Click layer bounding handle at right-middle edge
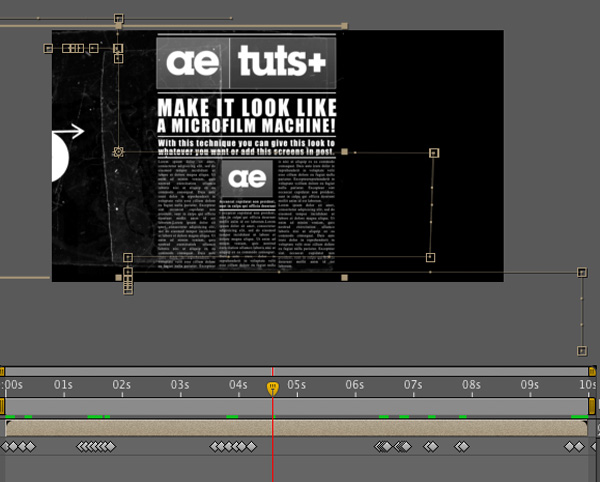 click(x=344, y=152)
